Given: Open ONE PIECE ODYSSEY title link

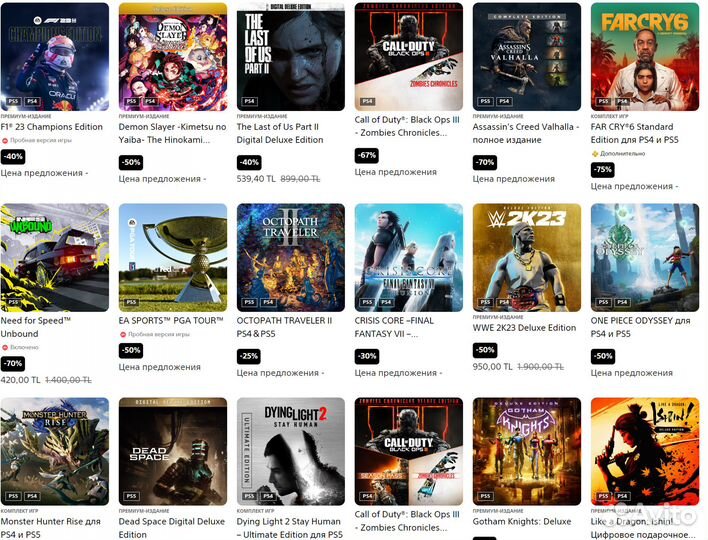Looking at the screenshot, I should 641,327.
